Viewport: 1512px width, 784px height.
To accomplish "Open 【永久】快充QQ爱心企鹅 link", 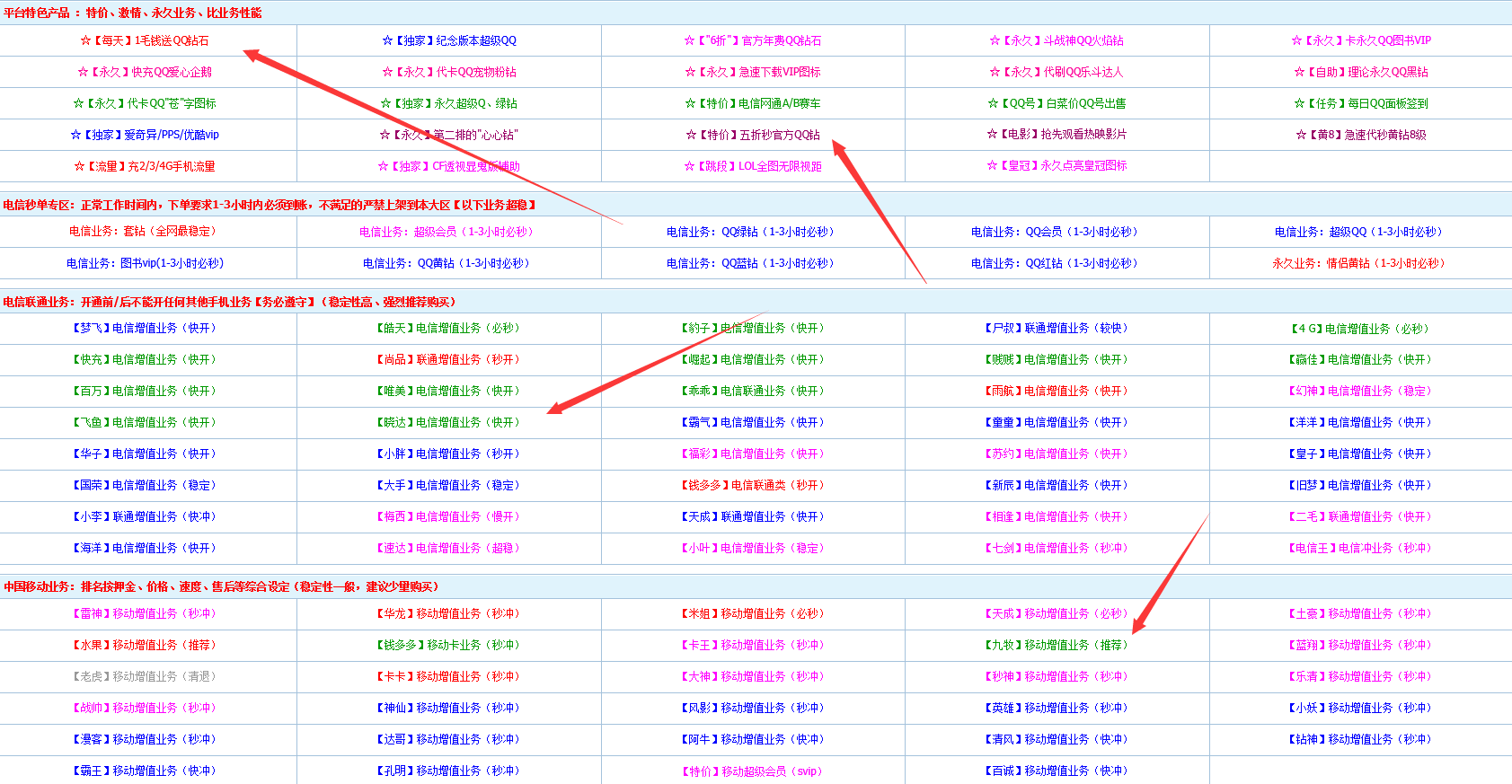I will (x=145, y=72).
